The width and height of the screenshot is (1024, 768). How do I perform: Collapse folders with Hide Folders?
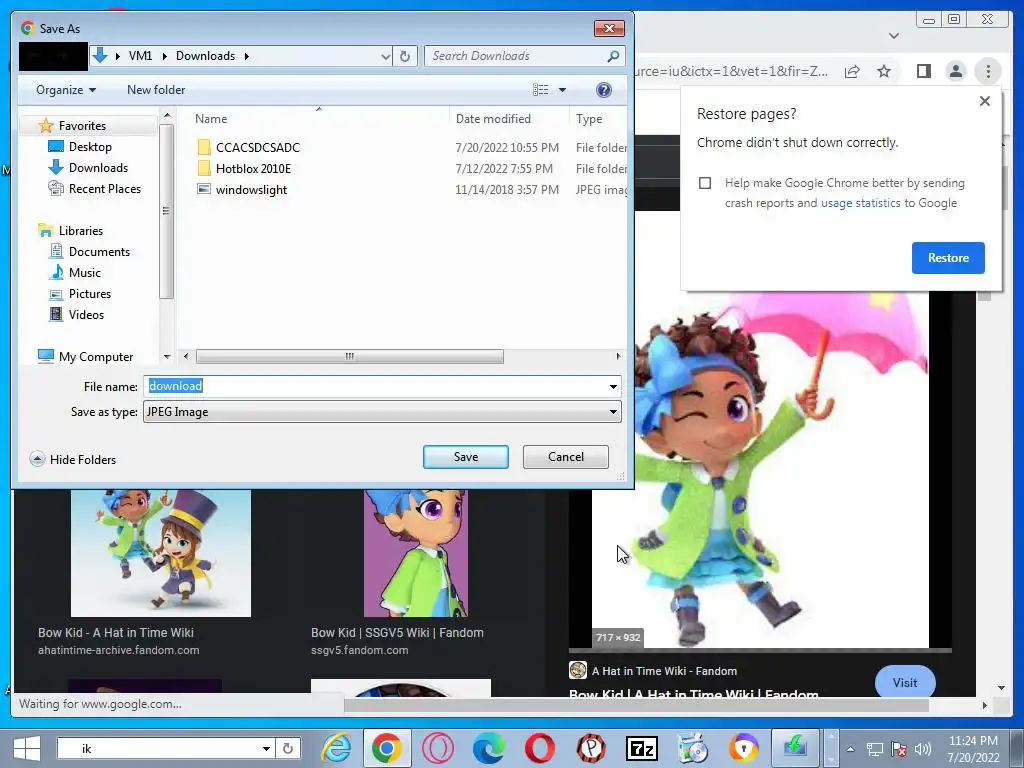[x=73, y=459]
